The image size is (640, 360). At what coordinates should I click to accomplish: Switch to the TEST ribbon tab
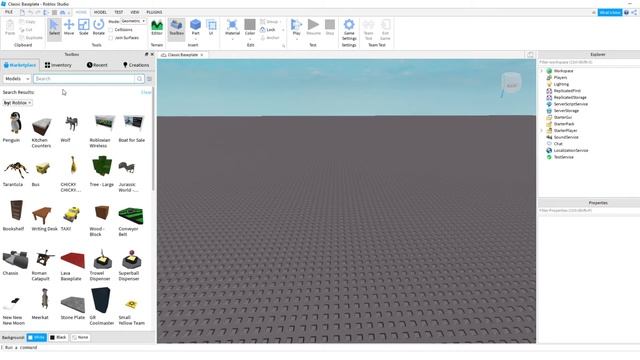(x=118, y=12)
